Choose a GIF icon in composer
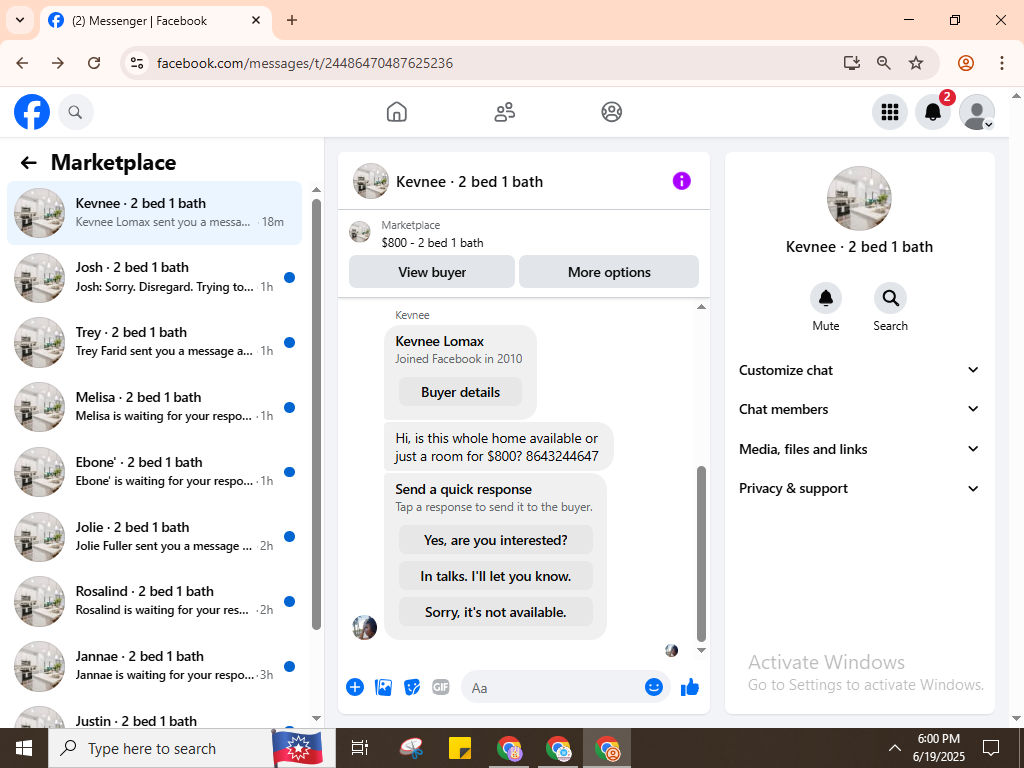Viewport: 1024px width, 768px height. click(441, 687)
